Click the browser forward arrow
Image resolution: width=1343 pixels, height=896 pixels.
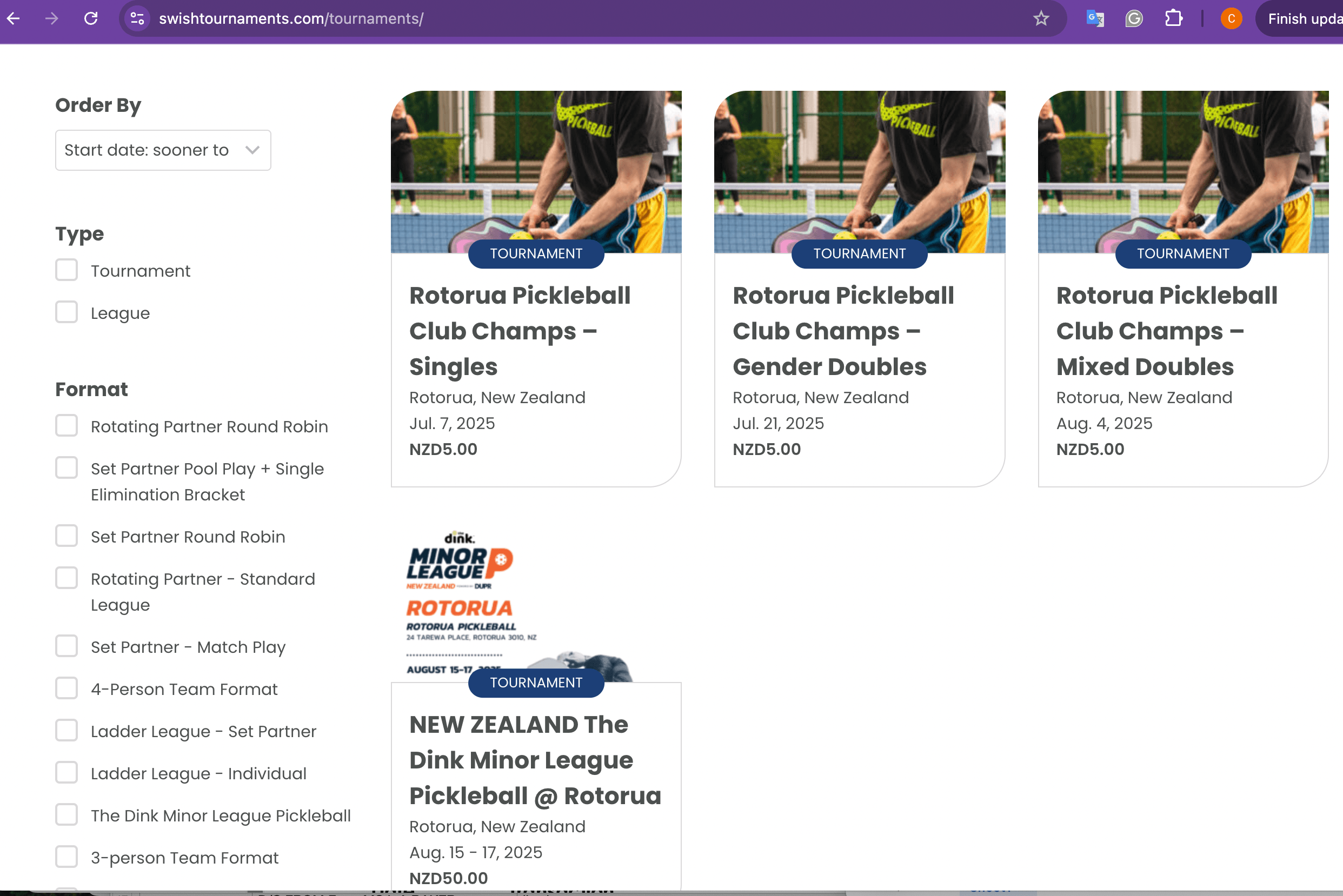click(52, 18)
